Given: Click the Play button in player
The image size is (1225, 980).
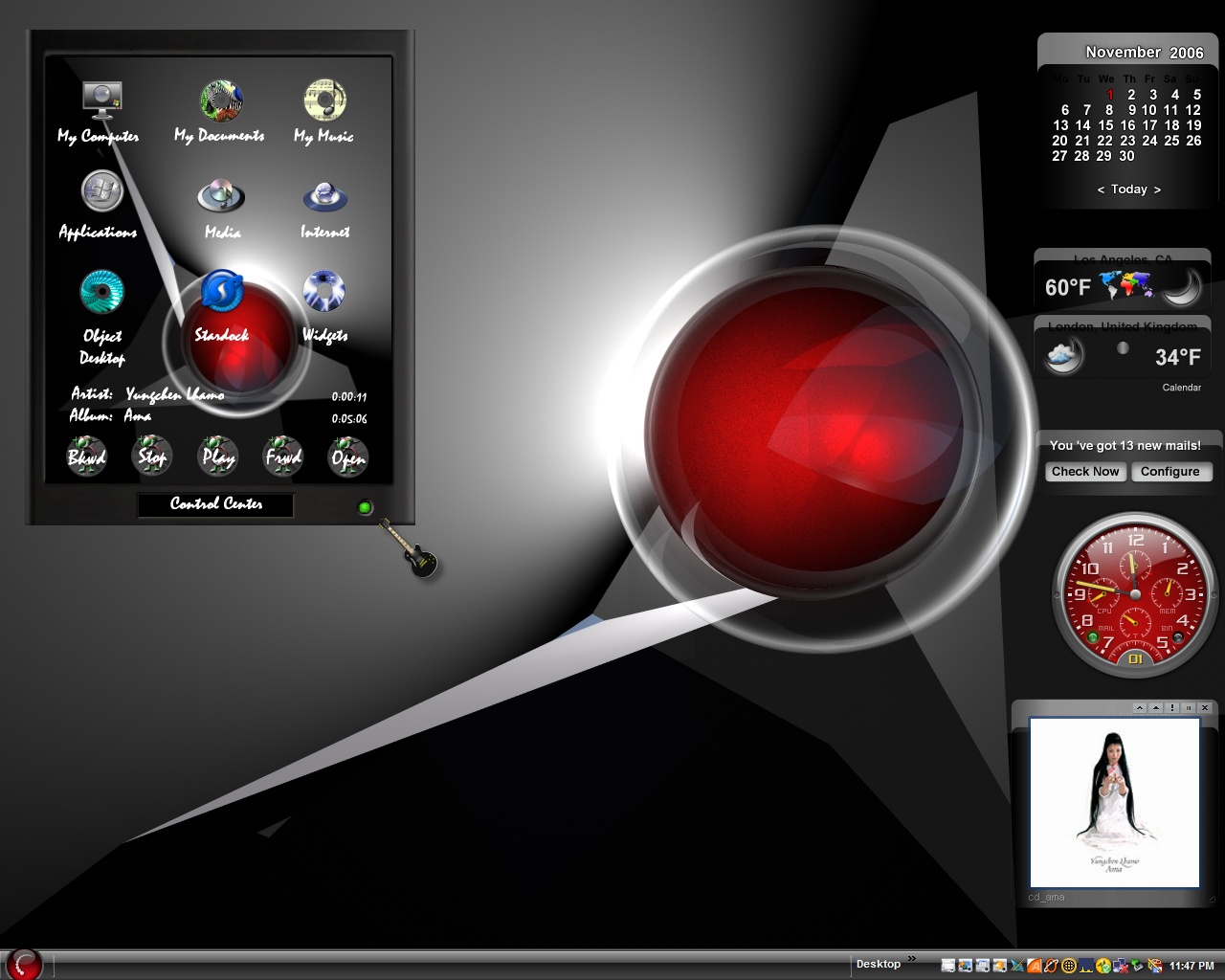Looking at the screenshot, I should point(217,456).
